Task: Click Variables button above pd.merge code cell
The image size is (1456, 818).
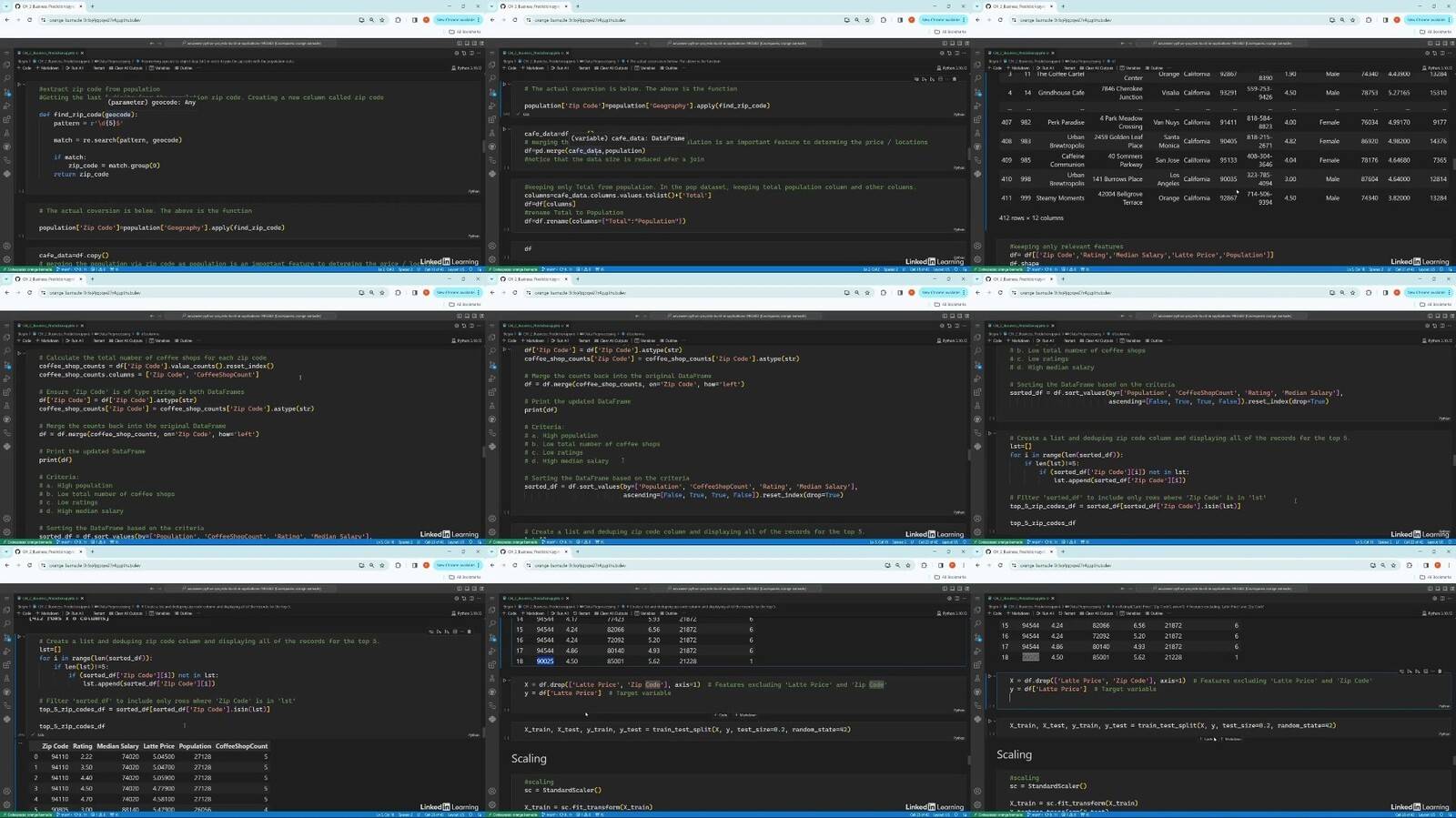Action: 648,68
